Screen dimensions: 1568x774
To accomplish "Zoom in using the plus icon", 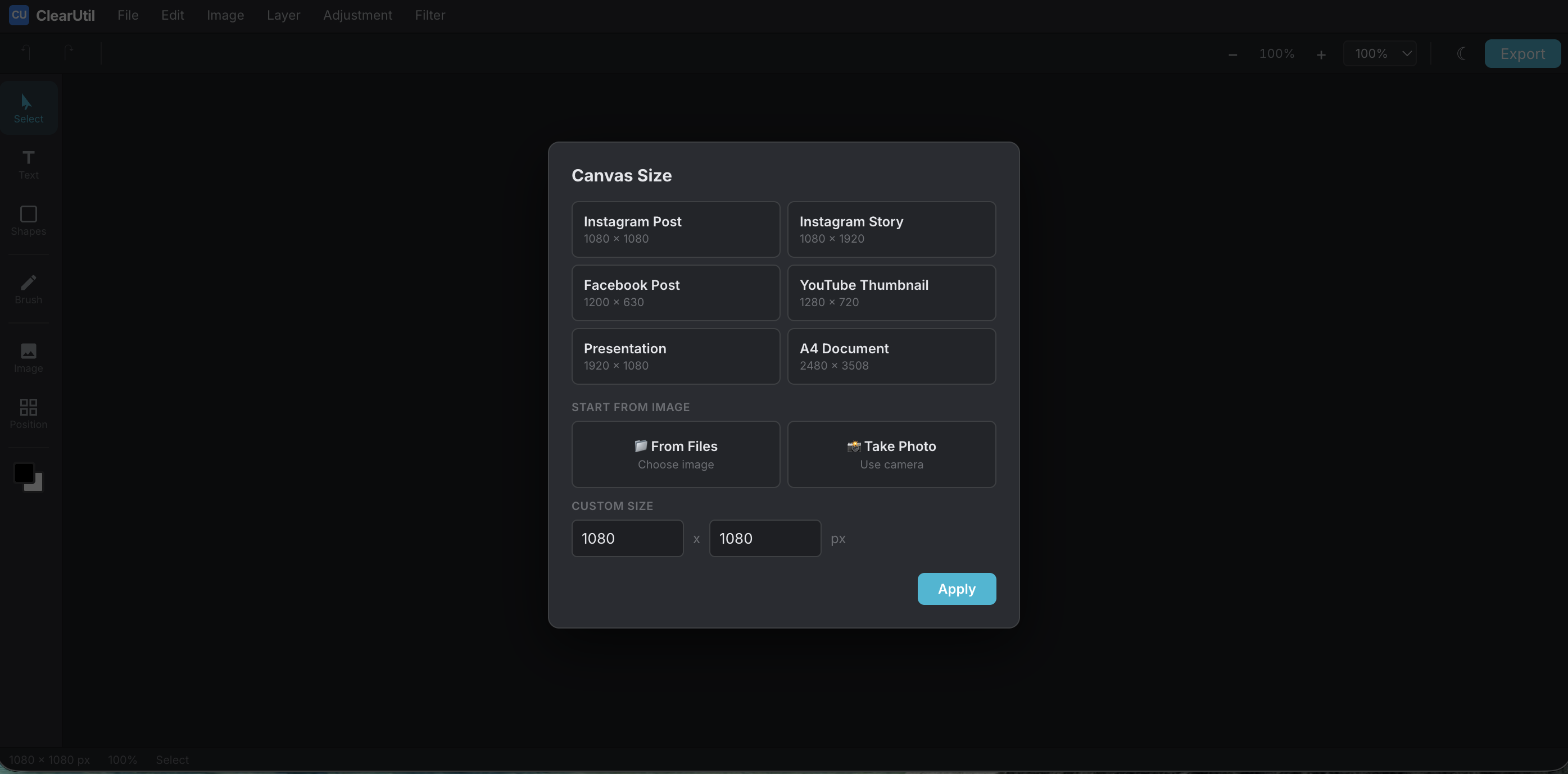I will pos(1321,53).
